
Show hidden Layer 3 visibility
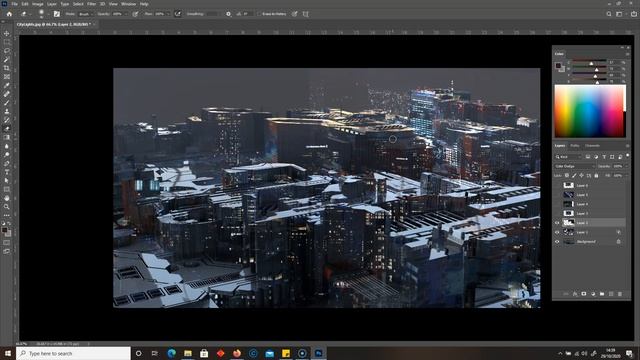[x=557, y=213]
